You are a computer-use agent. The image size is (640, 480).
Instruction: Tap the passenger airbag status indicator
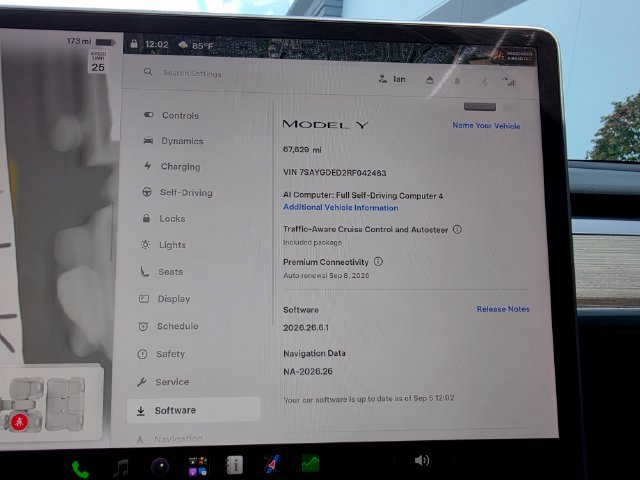[x=513, y=56]
